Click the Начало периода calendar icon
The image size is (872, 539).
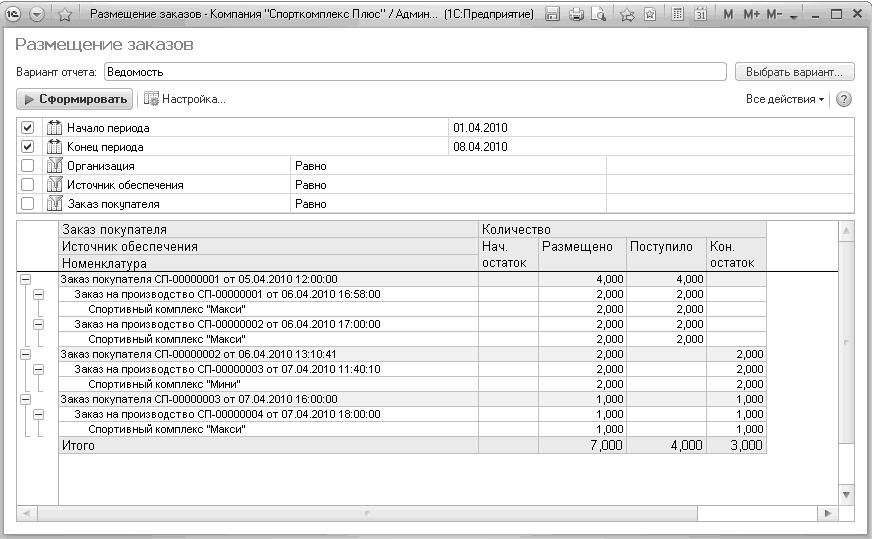point(54,127)
